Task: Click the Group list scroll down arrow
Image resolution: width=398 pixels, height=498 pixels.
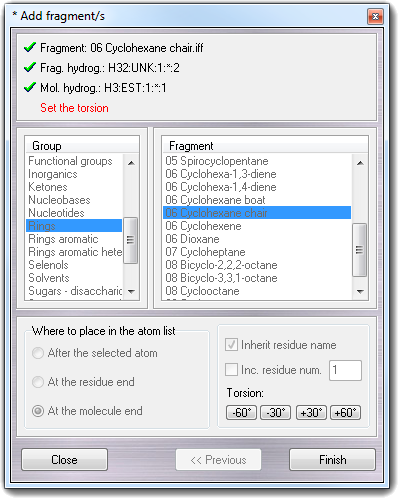Action: pos(131,291)
